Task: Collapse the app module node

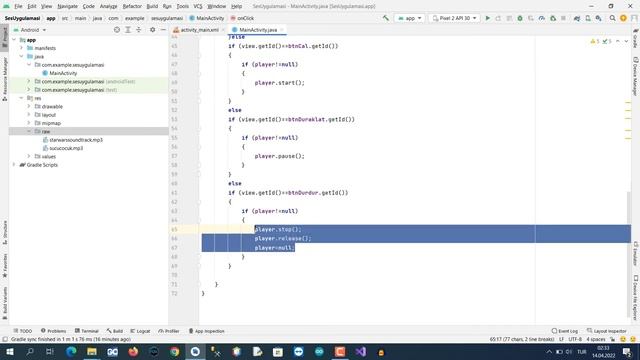Action: click(14, 40)
